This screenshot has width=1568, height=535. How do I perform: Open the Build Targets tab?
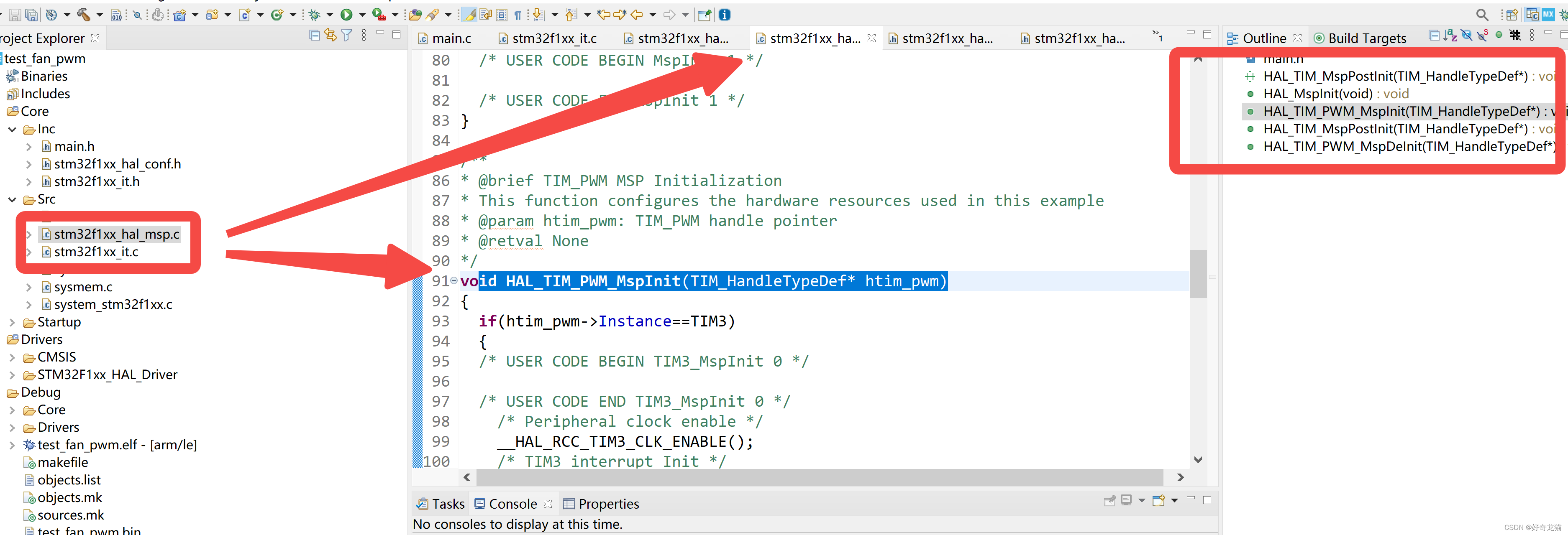[1366, 39]
